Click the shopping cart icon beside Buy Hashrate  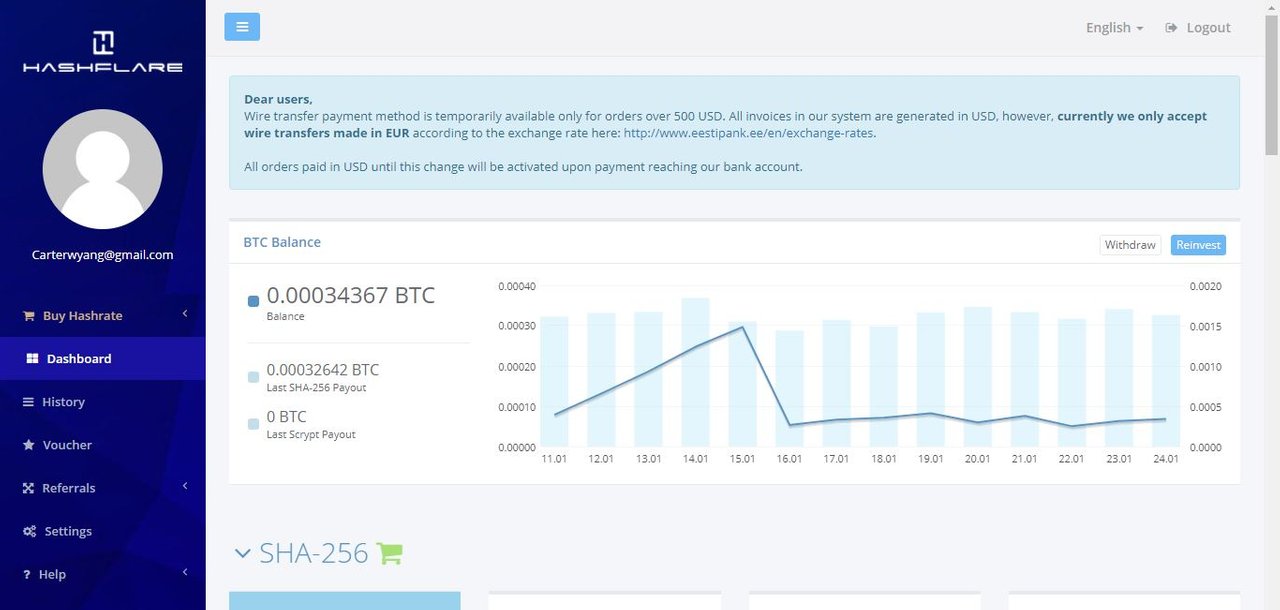point(29,316)
